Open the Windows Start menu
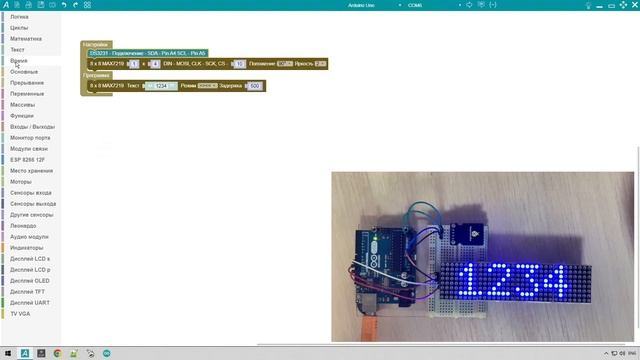This screenshot has width=640, height=360. point(8,353)
